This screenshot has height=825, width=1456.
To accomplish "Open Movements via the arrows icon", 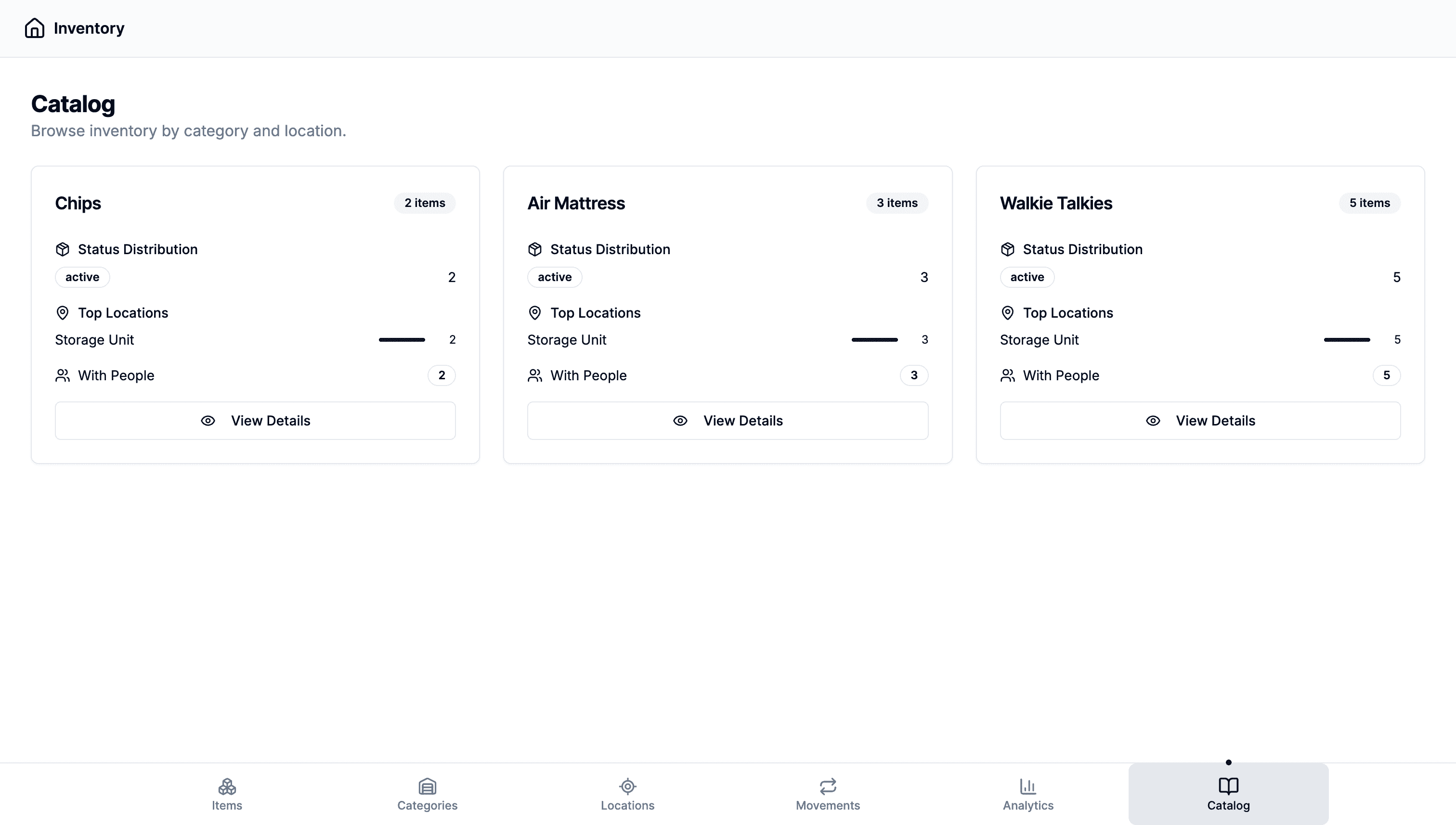I will pos(828,786).
